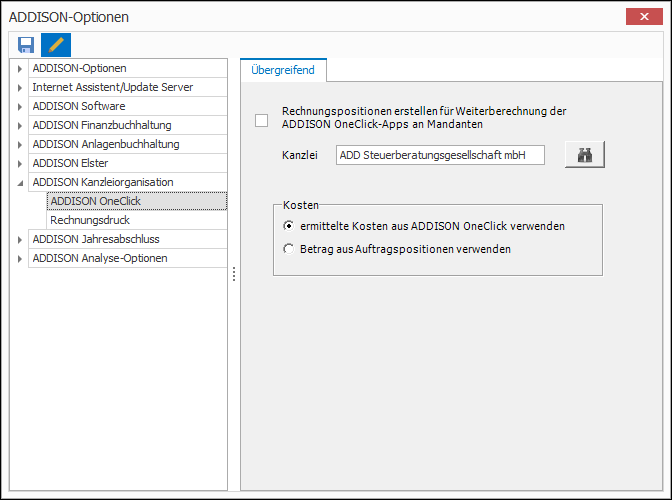Toggle the pencil edit mode icon
The image size is (672, 500).
56,45
